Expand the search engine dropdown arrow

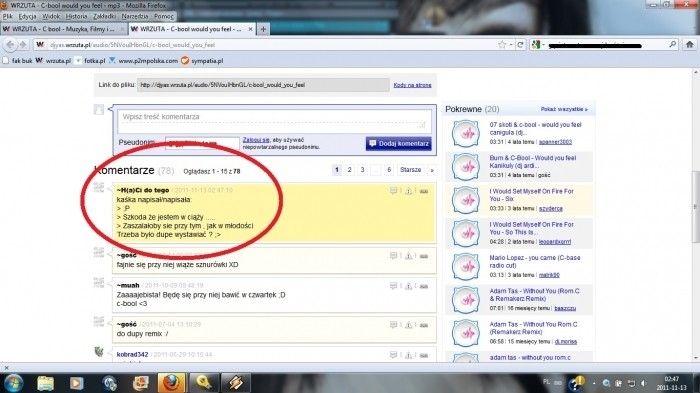pos(543,45)
